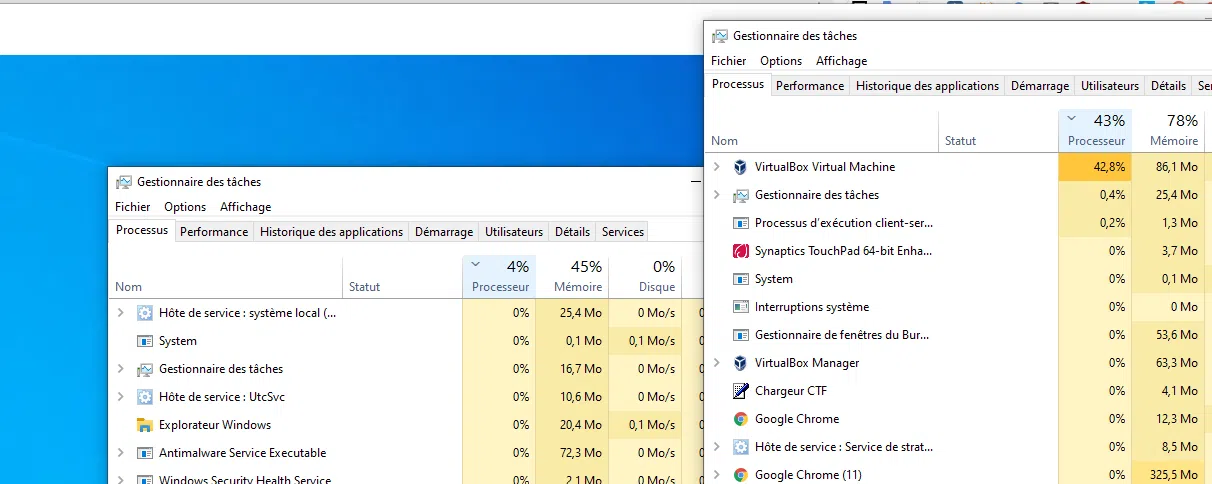Click Interruptions système process icon
The image size is (1212, 484).
coord(741,307)
